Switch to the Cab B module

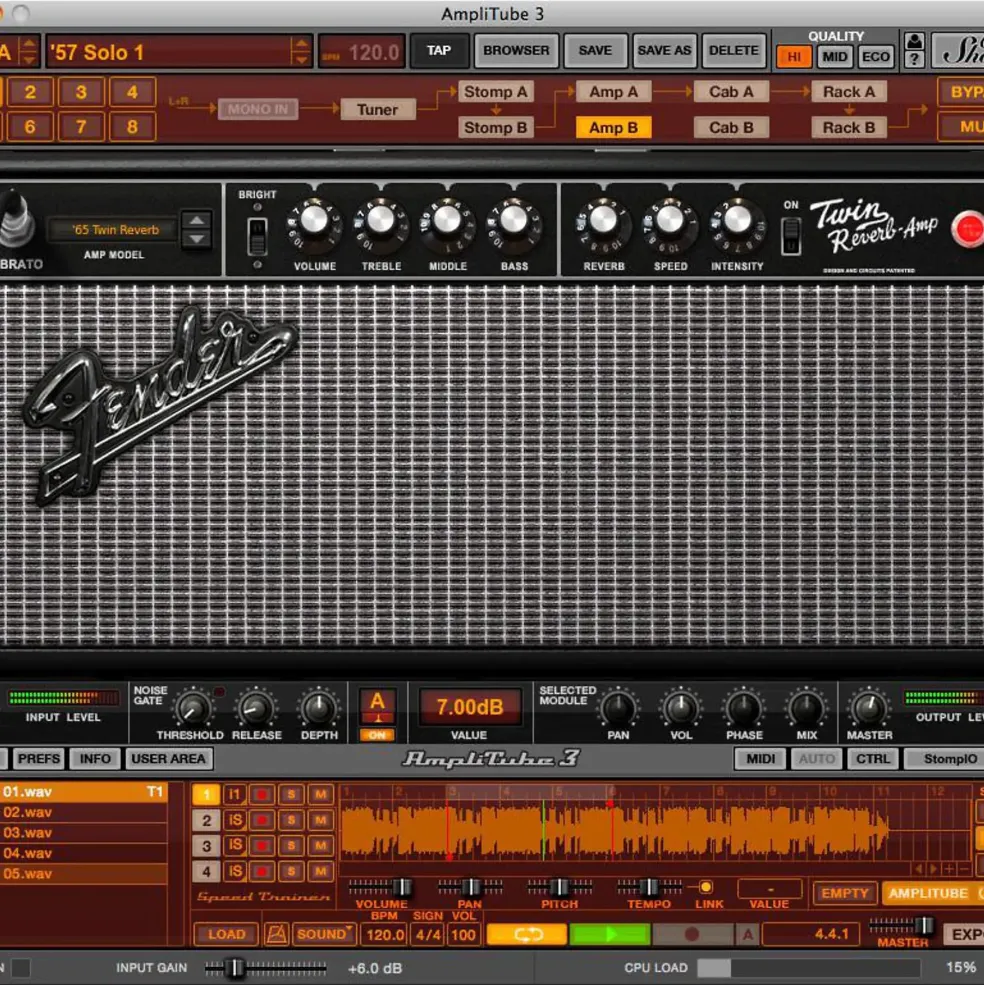point(731,128)
